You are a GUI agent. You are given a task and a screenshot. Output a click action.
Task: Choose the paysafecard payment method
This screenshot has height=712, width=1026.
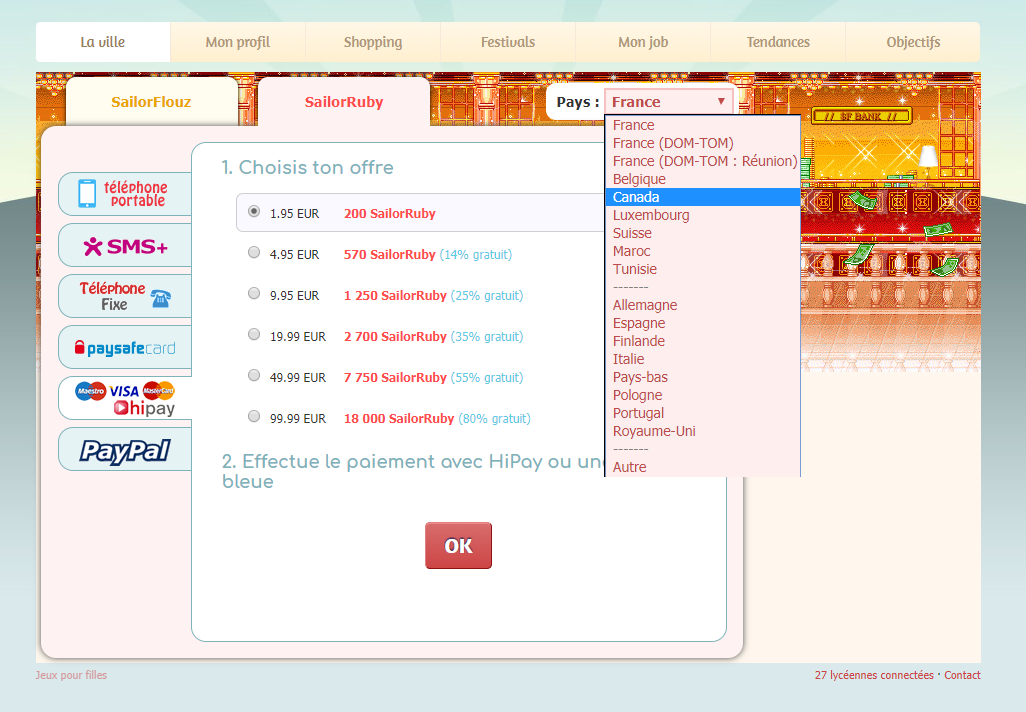125,347
